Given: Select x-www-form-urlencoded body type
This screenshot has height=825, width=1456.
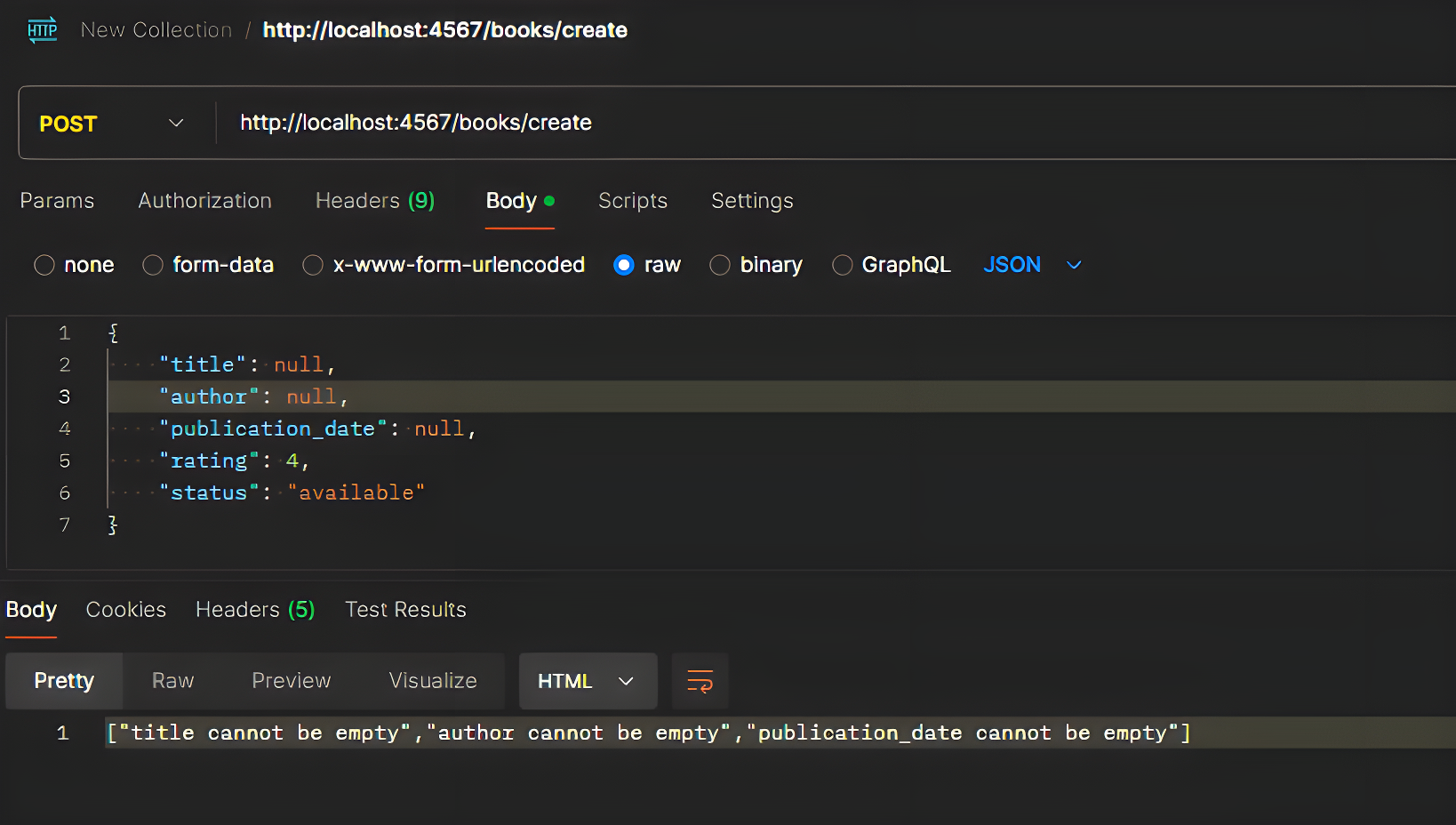Looking at the screenshot, I should (313, 265).
